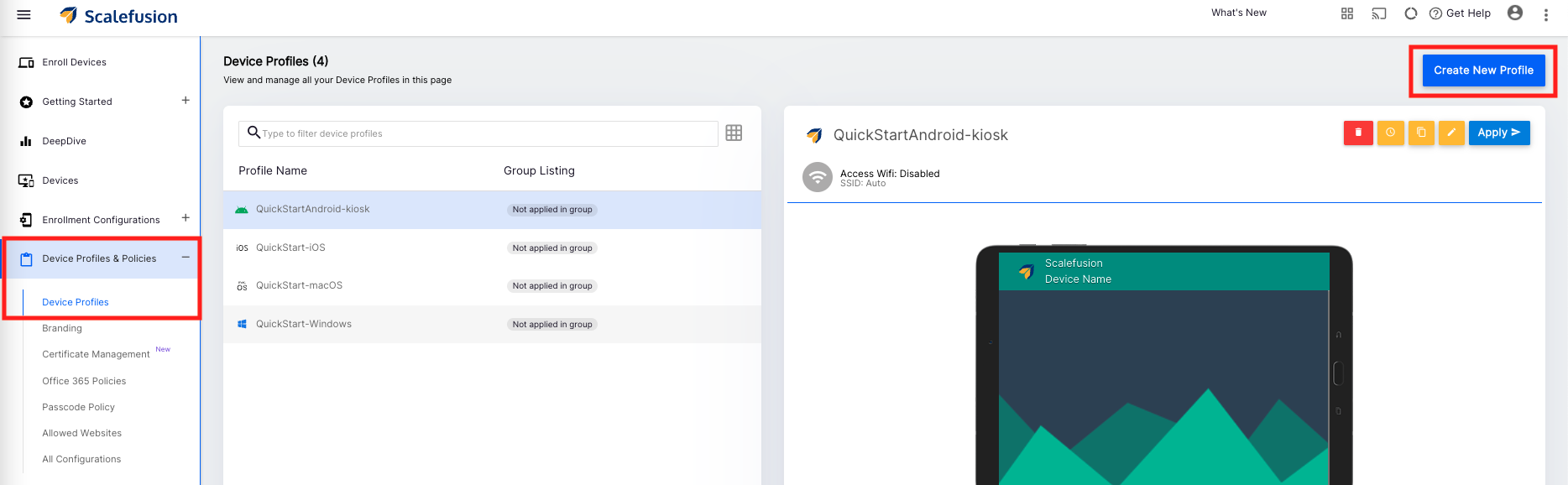This screenshot has width=1568, height=485.
Task: Click the Access Wifi status icon
Action: click(818, 177)
